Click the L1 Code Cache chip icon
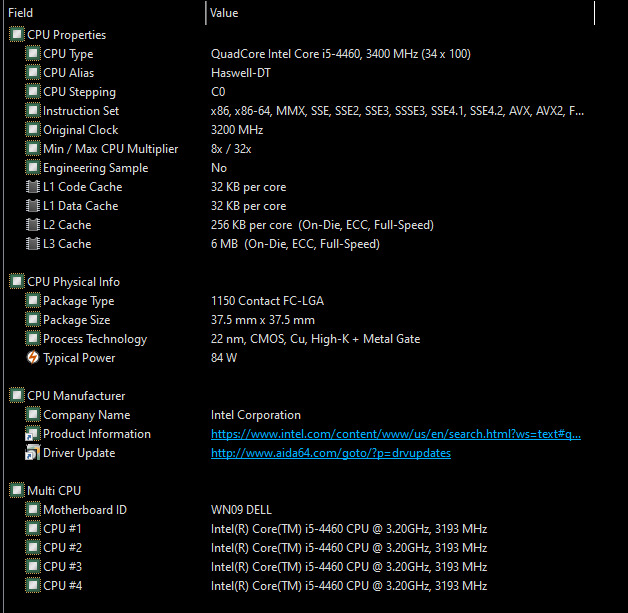The image size is (628, 613). pyautogui.click(x=32, y=187)
